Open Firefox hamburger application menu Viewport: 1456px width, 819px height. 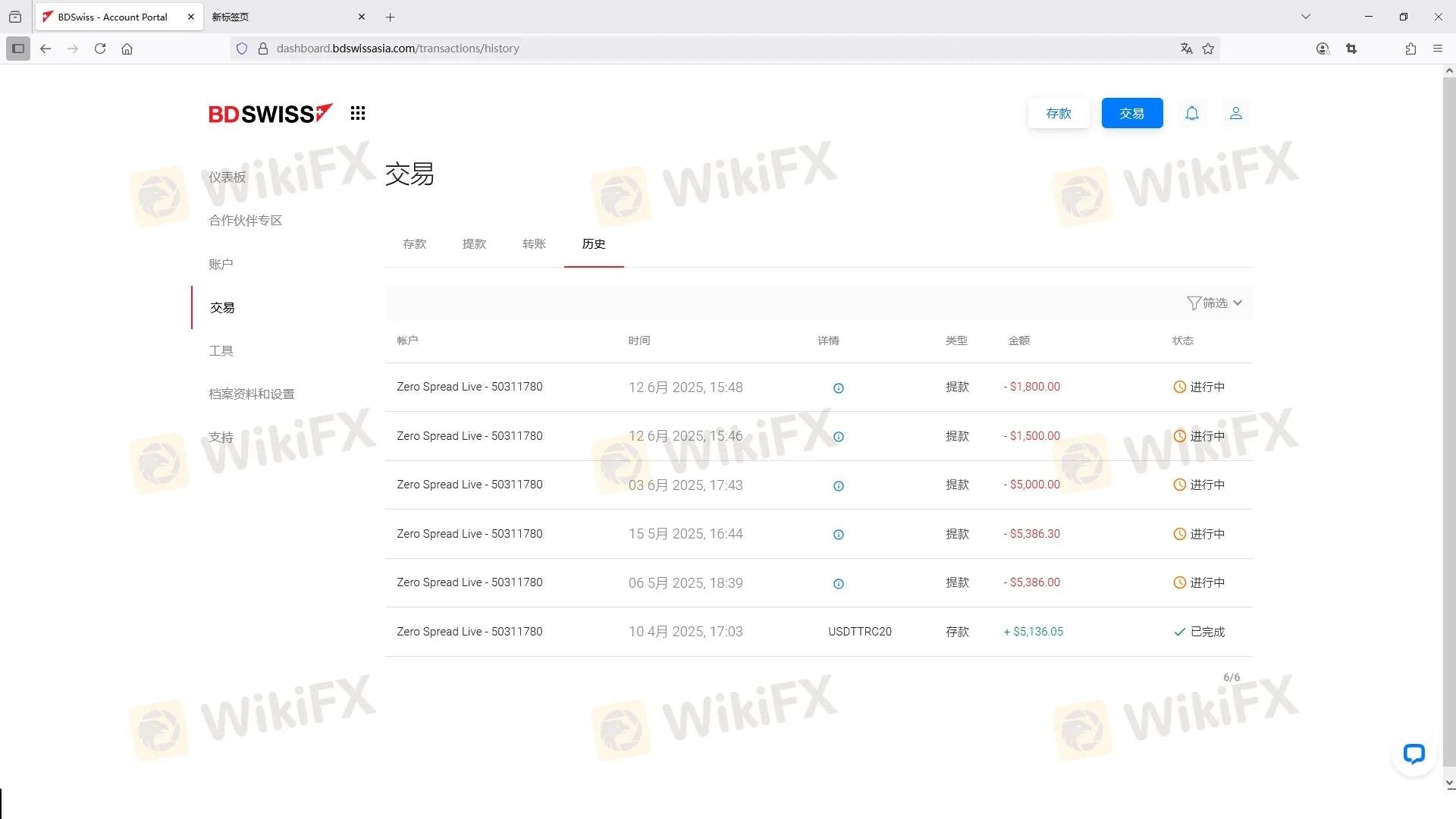coord(1438,49)
